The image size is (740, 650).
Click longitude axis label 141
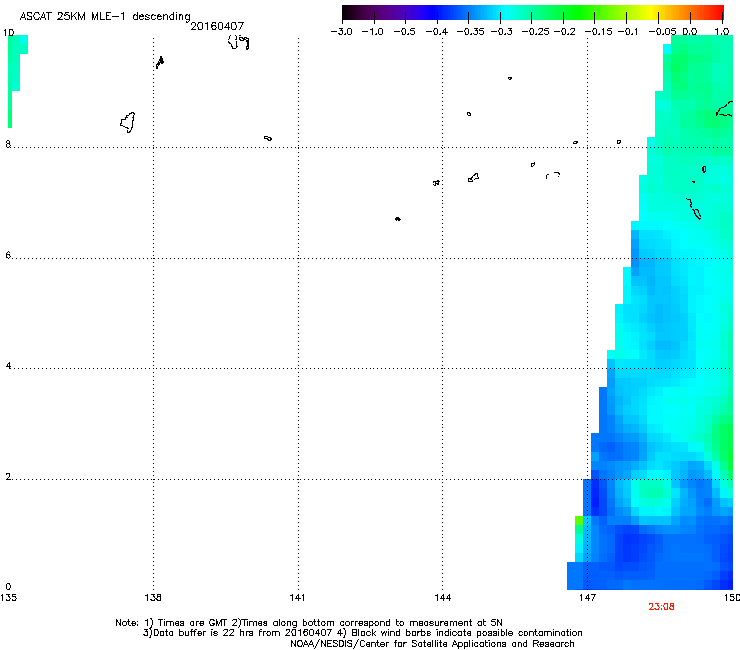(297, 598)
